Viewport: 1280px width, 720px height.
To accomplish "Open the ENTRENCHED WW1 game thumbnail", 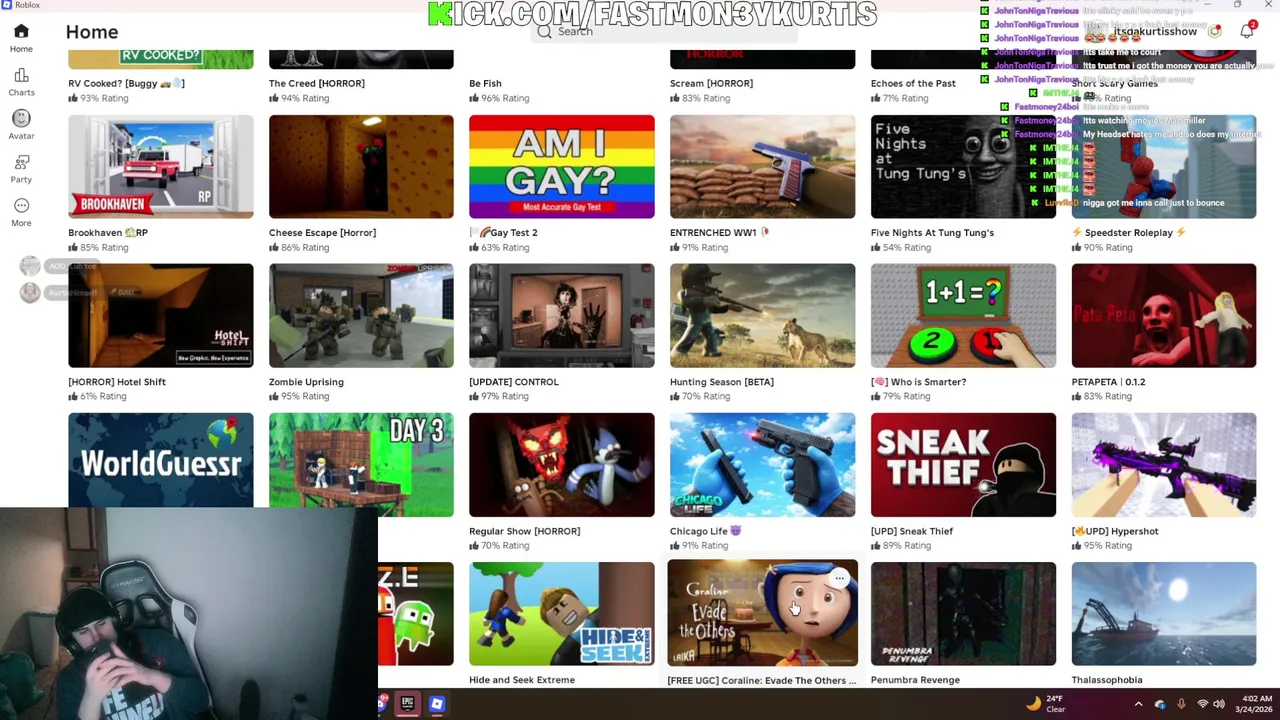I will 762,166.
